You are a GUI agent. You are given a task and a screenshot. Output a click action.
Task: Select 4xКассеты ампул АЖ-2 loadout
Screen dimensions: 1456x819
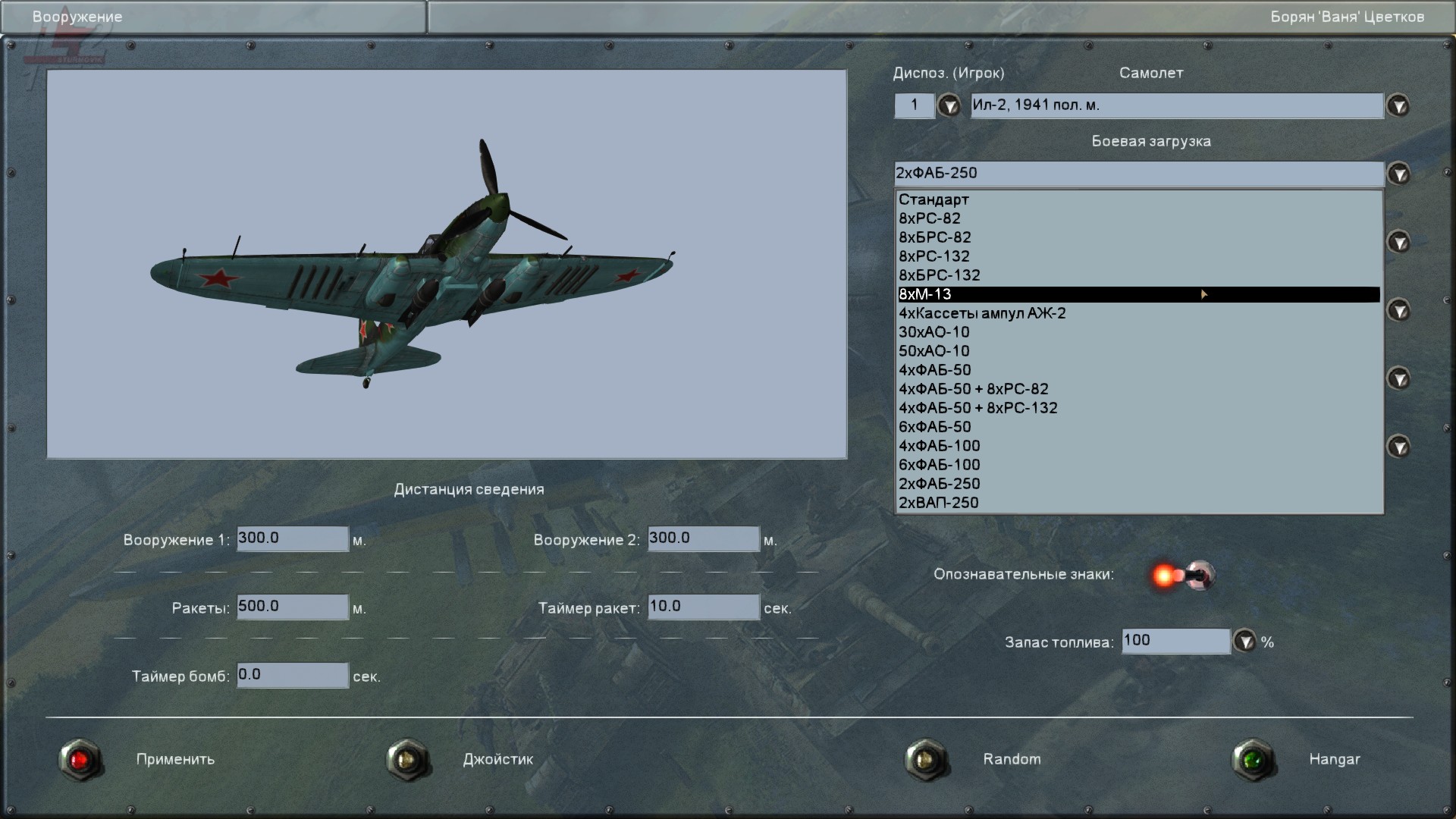pyautogui.click(x=982, y=313)
